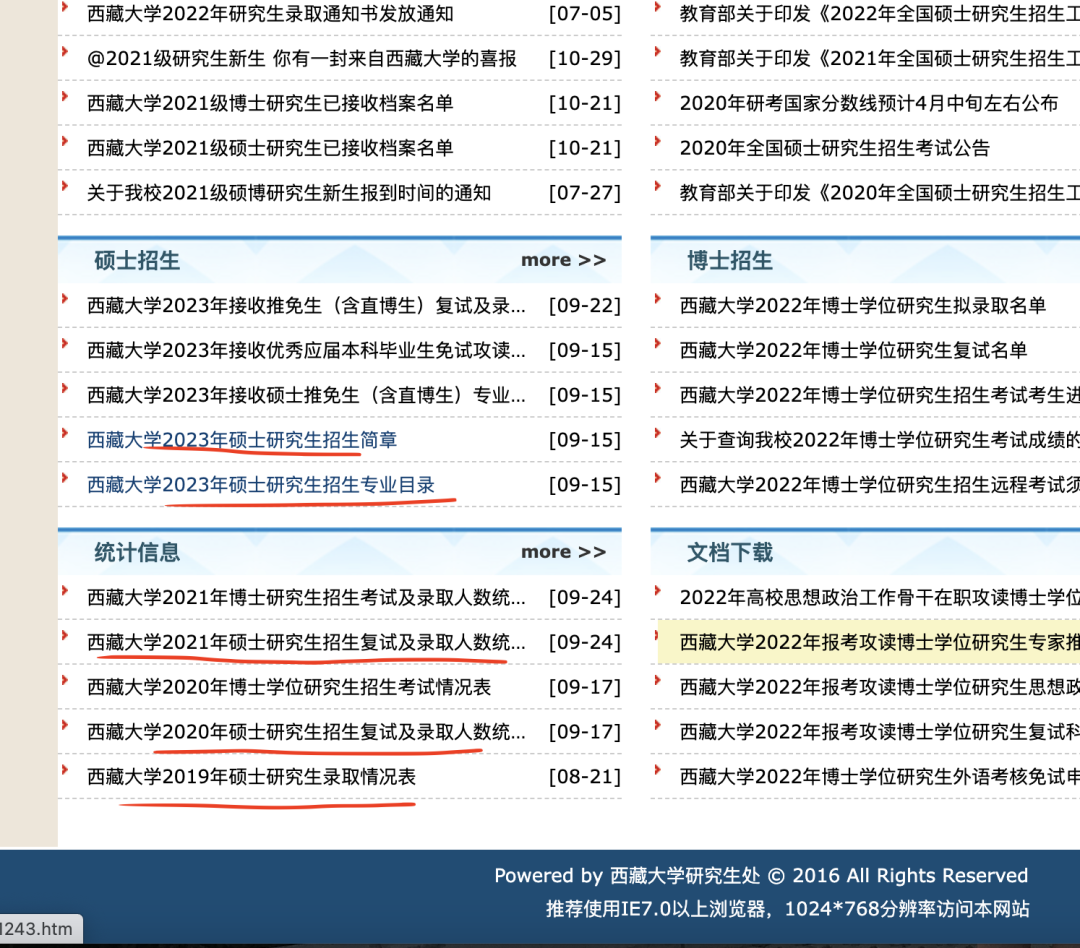Open @2021级研究生新生 喜报 announcement
This screenshot has height=948, width=1080.
[x=302, y=59]
